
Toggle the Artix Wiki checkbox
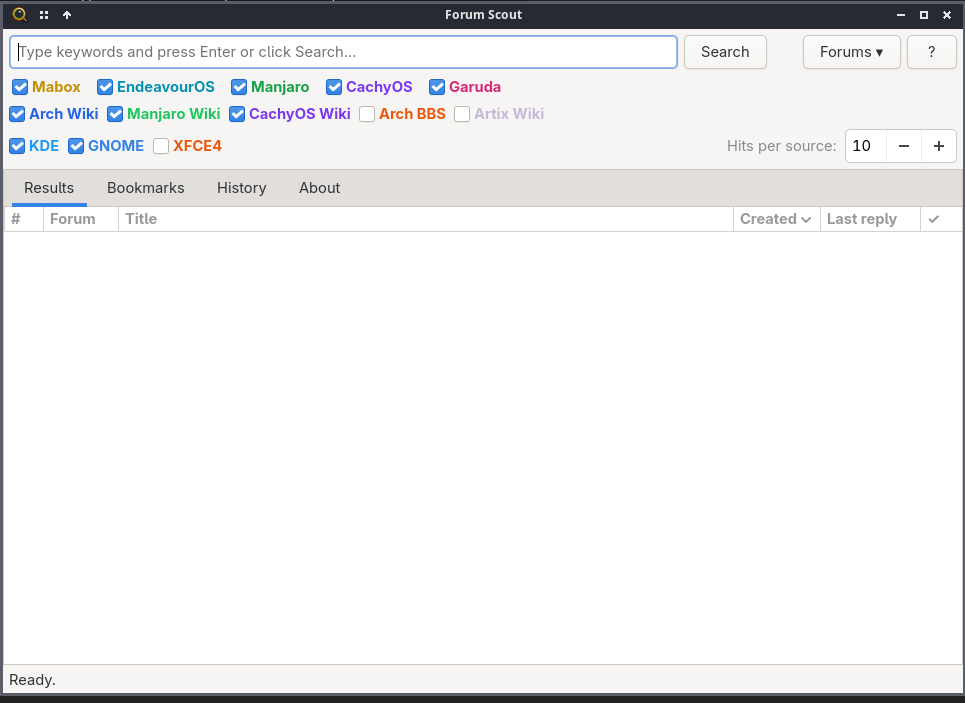pos(462,114)
